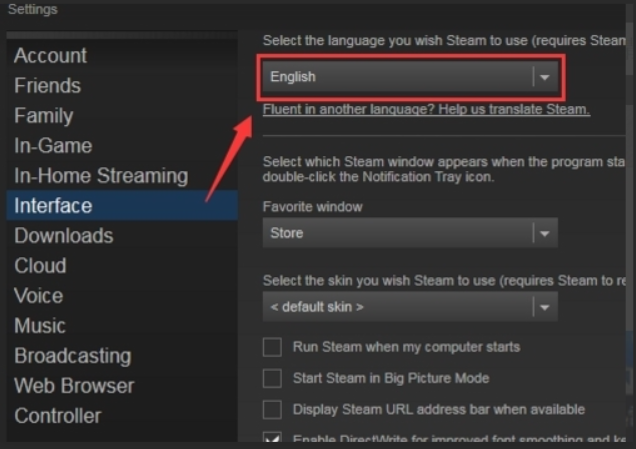Select In-Home Streaming in the sidebar
The image size is (636, 449).
click(122, 176)
